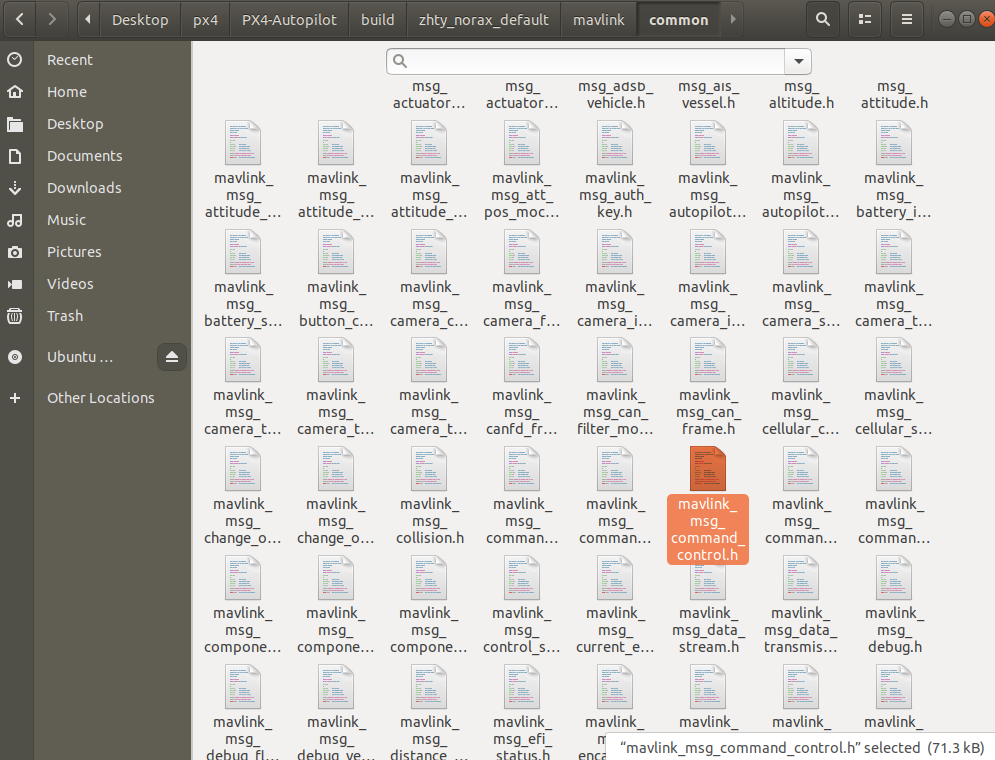Select mavlink_msg_data_transmis... file
995x760 pixels.
pos(801,605)
